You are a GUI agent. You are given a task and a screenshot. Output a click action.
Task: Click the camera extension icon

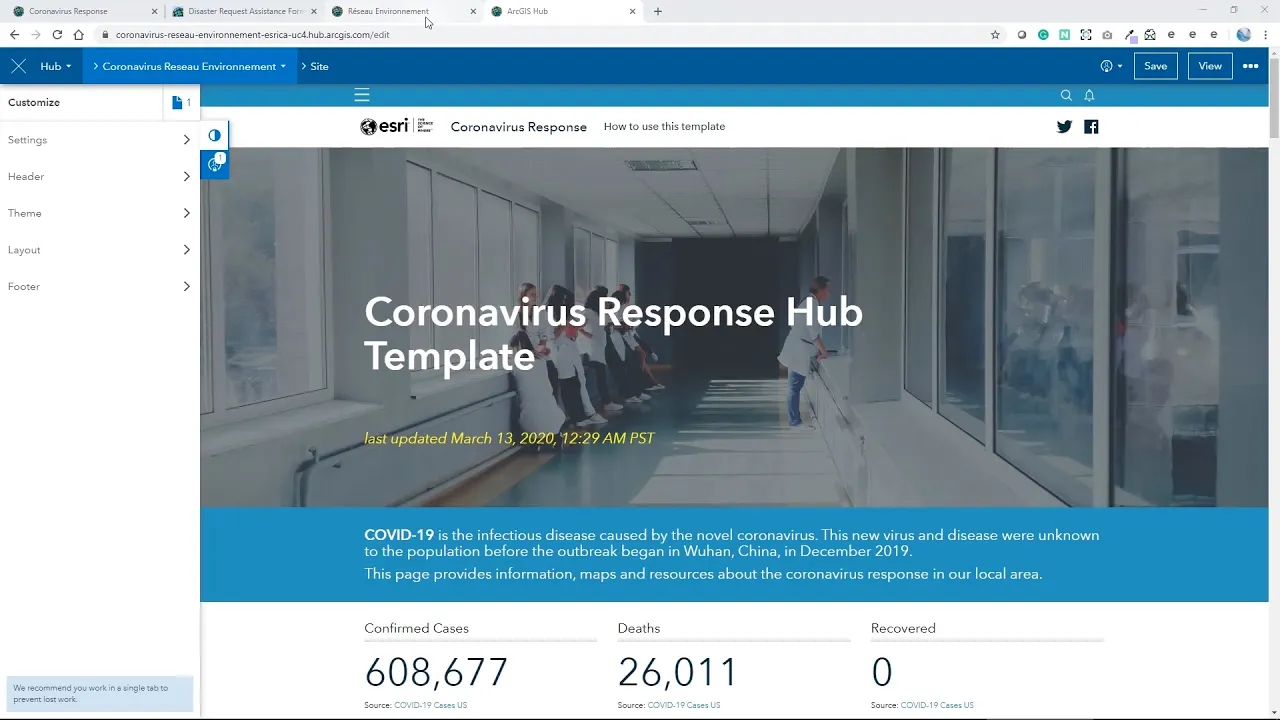pyautogui.click(x=1107, y=34)
